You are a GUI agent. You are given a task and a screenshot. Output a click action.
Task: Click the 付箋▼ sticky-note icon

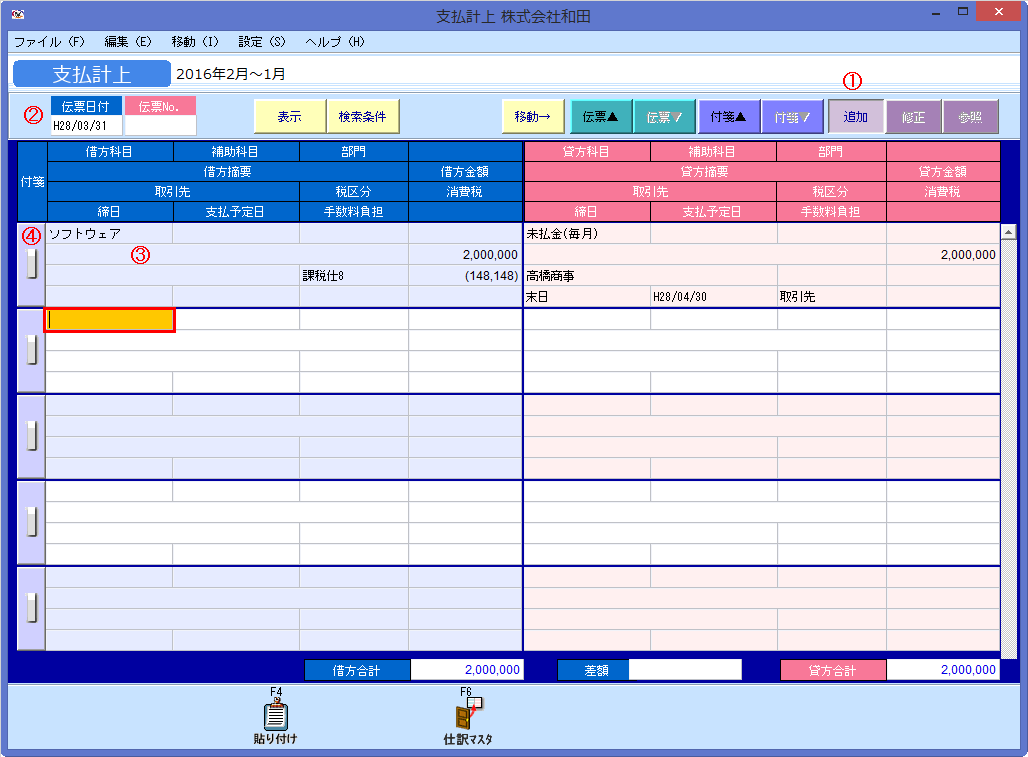pyautogui.click(x=791, y=116)
